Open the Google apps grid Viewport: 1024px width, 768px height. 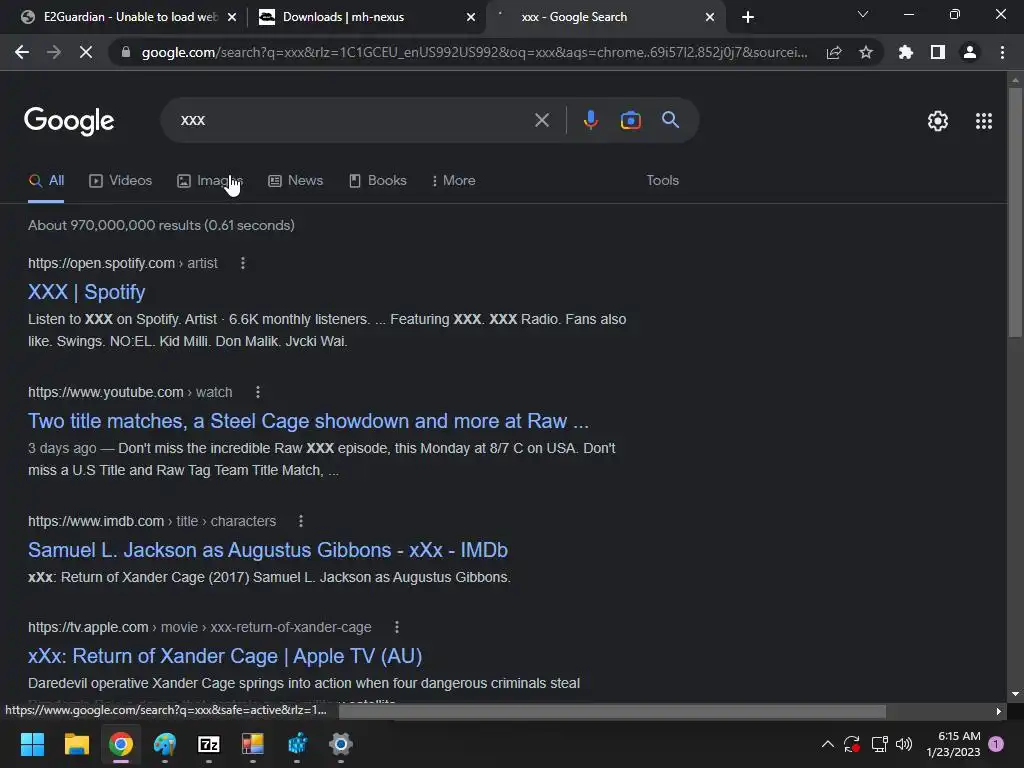tap(984, 121)
